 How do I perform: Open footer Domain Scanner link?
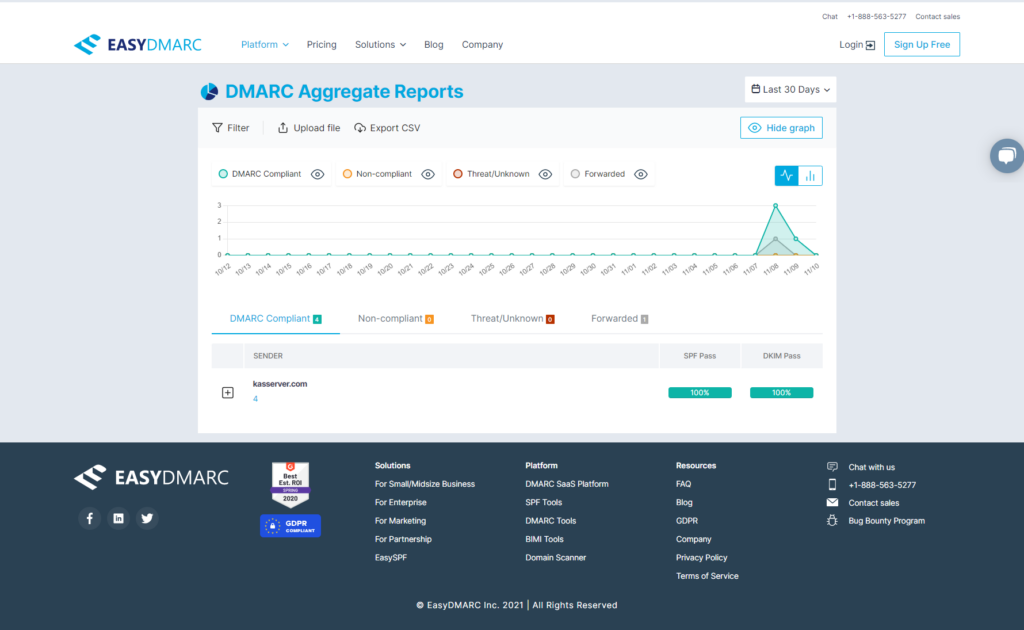pos(555,558)
